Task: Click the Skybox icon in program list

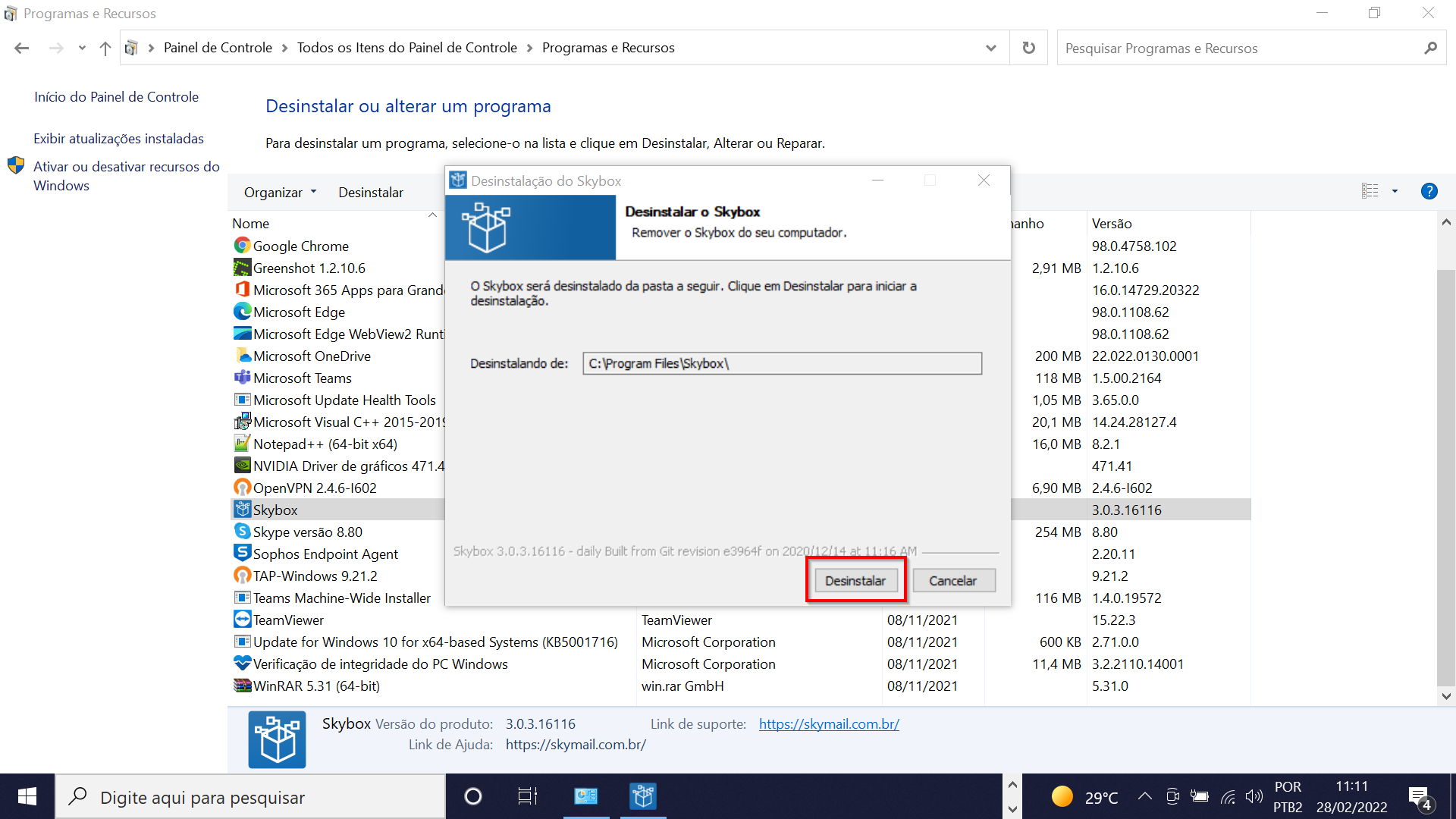Action: click(x=242, y=510)
